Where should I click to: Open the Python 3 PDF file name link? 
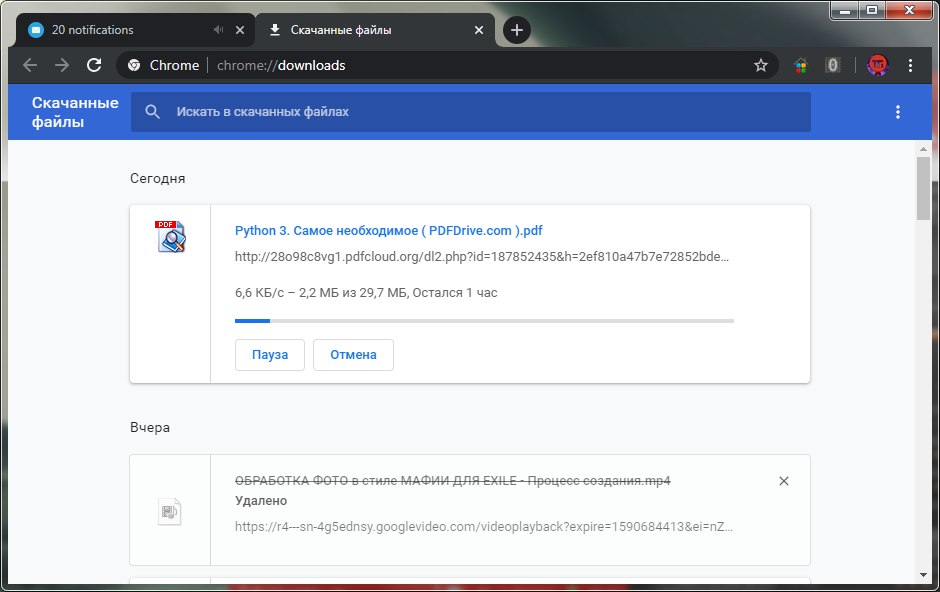[x=388, y=231]
